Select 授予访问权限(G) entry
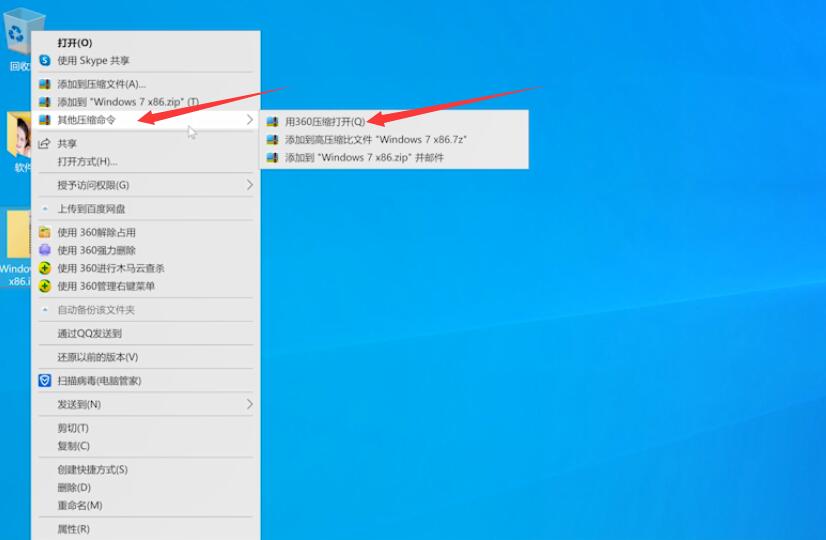 (x=145, y=185)
